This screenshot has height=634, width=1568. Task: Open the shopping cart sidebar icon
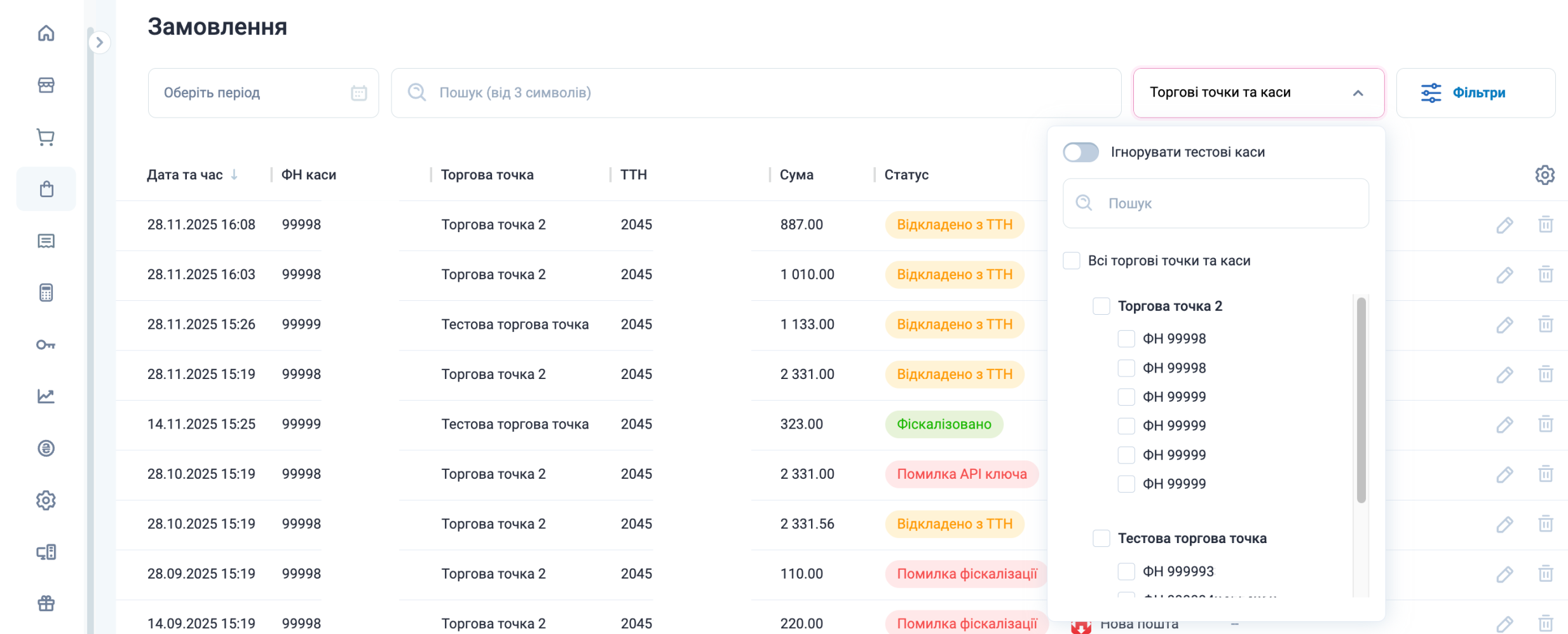click(46, 137)
